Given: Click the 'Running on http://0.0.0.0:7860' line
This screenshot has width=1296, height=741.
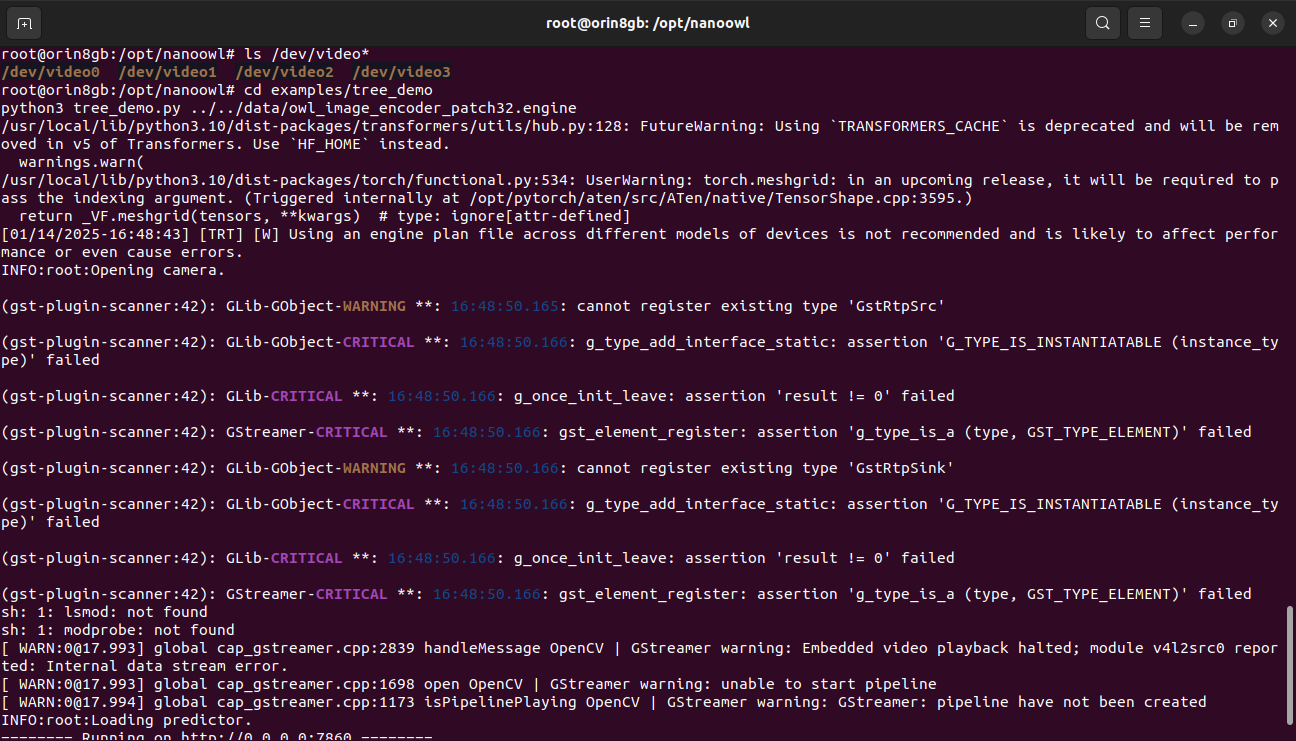Looking at the screenshot, I should pyautogui.click(x=217, y=737).
